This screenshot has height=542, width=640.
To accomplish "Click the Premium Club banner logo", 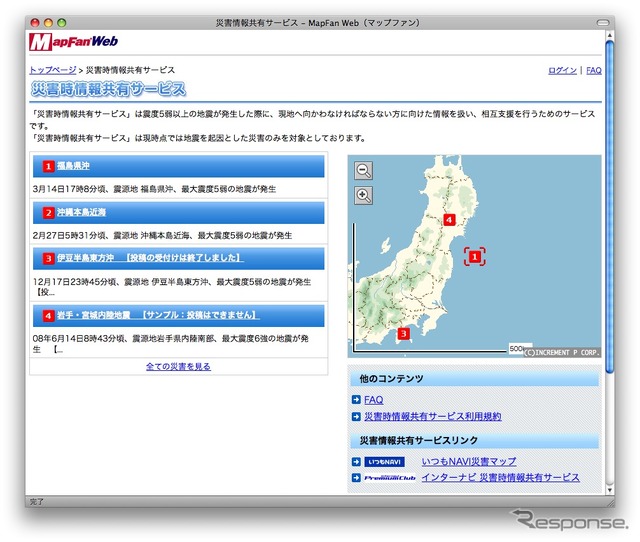I will [x=390, y=478].
